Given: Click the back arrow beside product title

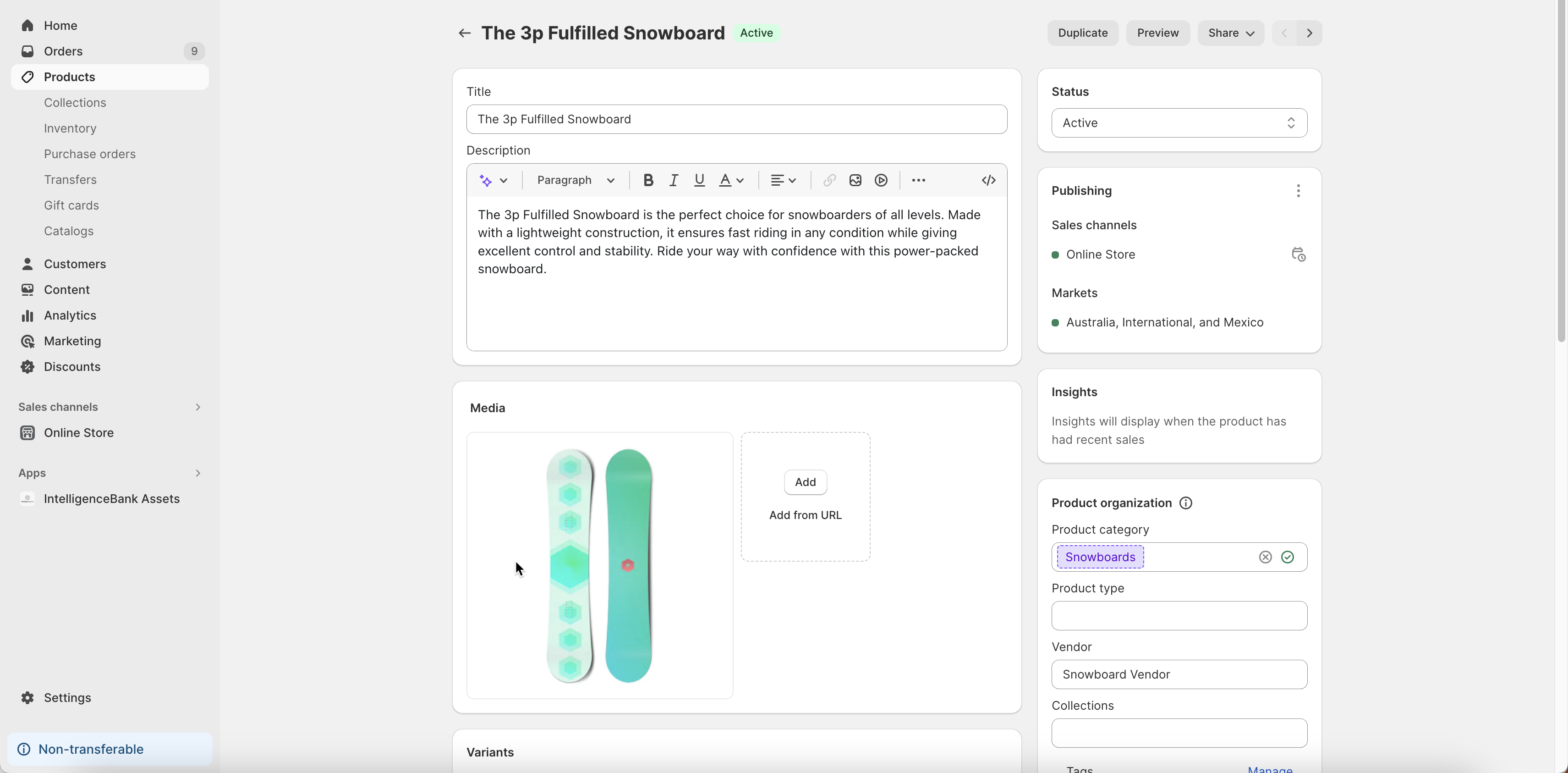Looking at the screenshot, I should [465, 33].
